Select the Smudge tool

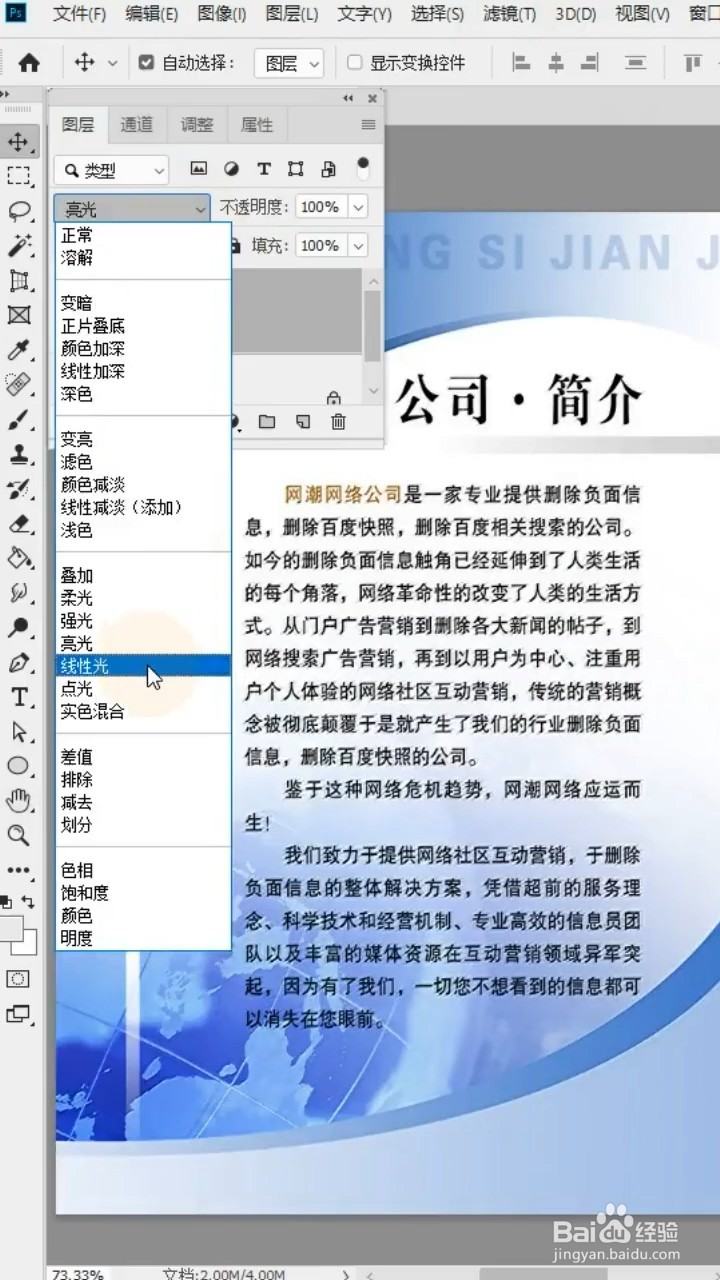coord(18,593)
